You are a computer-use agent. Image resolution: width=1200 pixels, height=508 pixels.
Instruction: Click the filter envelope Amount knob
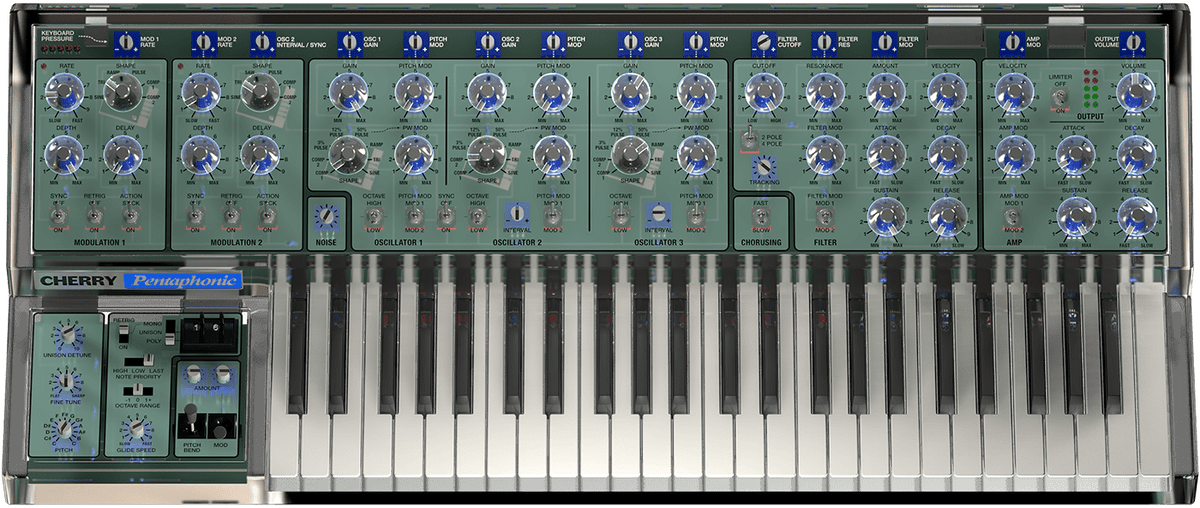click(x=885, y=94)
